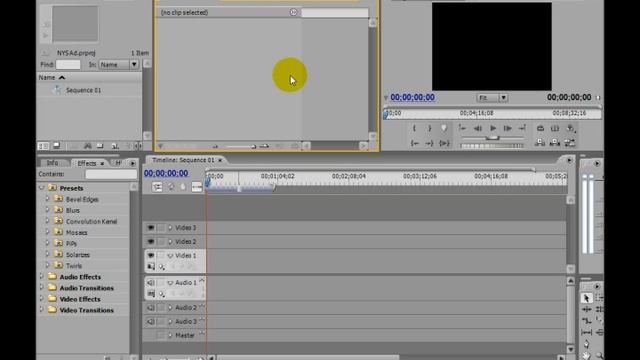Click the Program Monitor jog wheel
640x360 pixels.
click(492, 145)
